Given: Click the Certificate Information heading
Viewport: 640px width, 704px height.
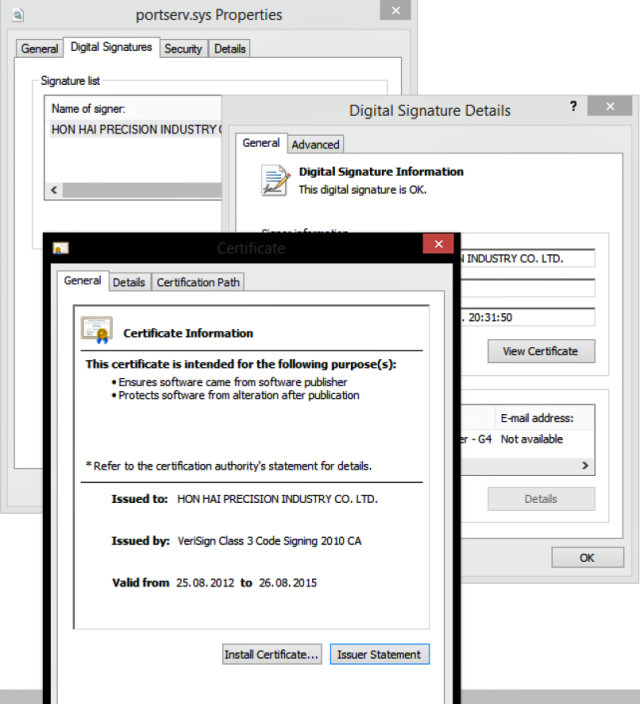Looking at the screenshot, I should coord(188,333).
